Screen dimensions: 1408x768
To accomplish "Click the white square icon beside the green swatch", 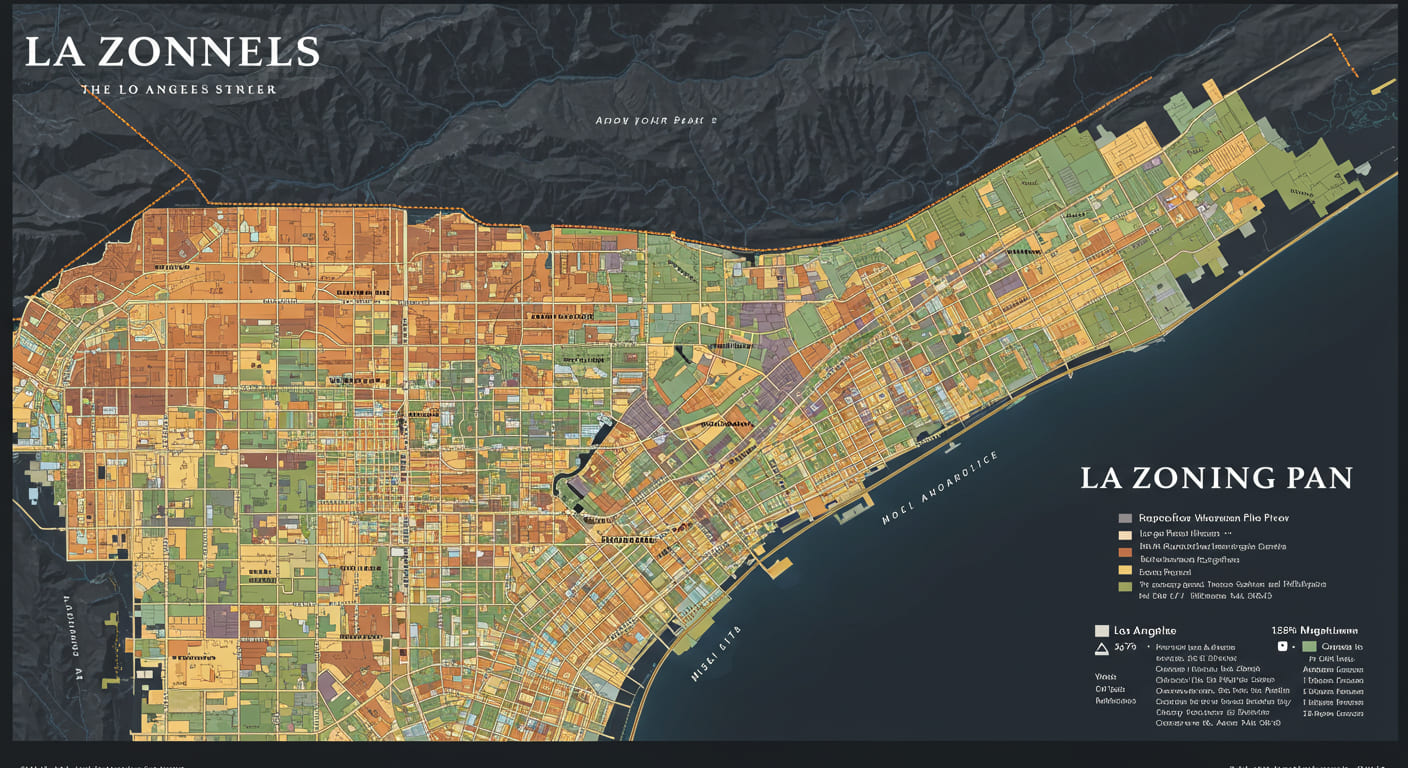I will (x=1283, y=646).
